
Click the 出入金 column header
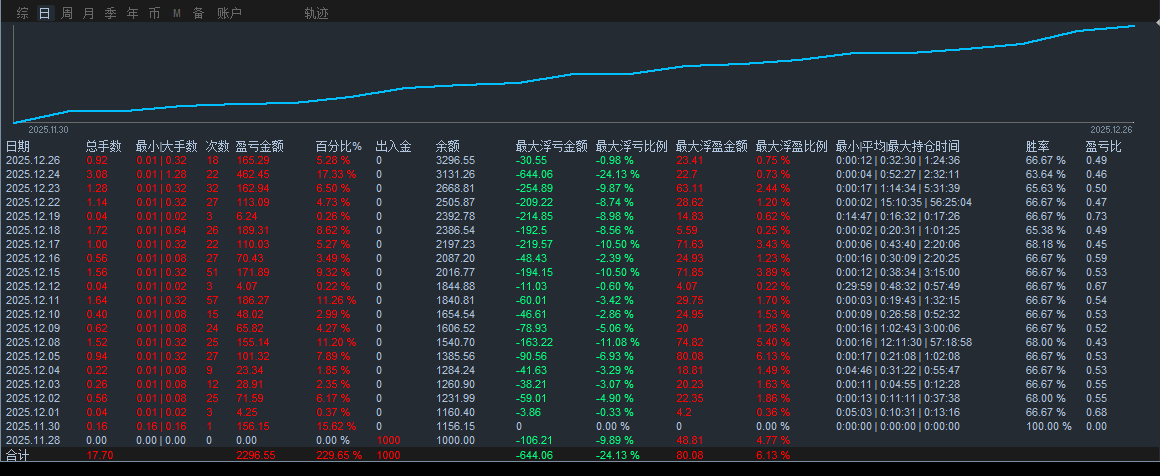tap(394, 146)
